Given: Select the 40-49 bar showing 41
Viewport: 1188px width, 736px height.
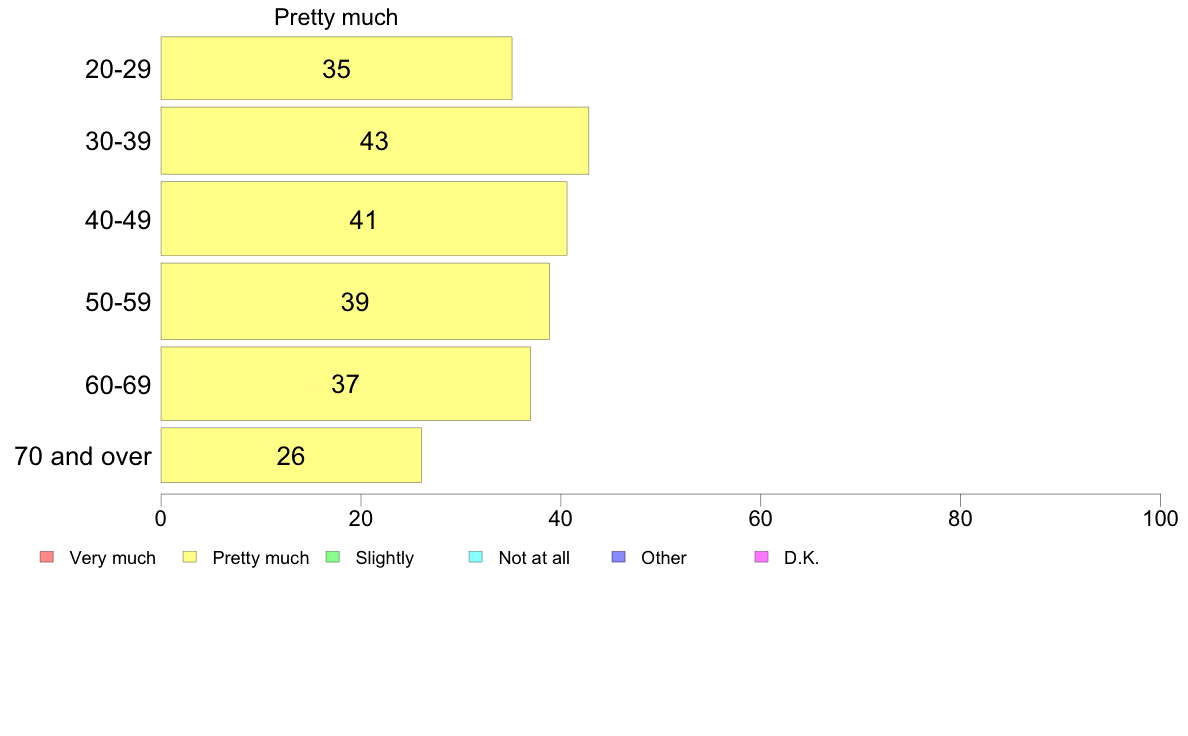Looking at the screenshot, I should tap(364, 218).
